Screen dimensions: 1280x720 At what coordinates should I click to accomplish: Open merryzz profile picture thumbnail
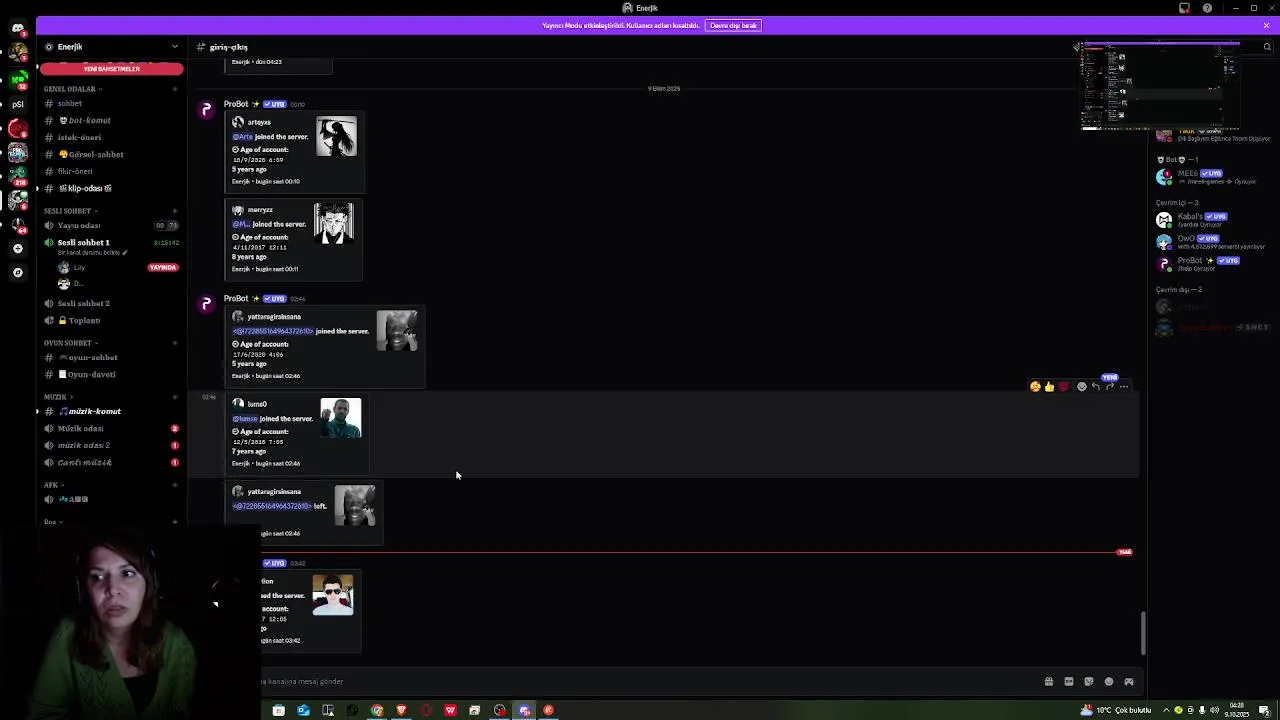pos(334,223)
